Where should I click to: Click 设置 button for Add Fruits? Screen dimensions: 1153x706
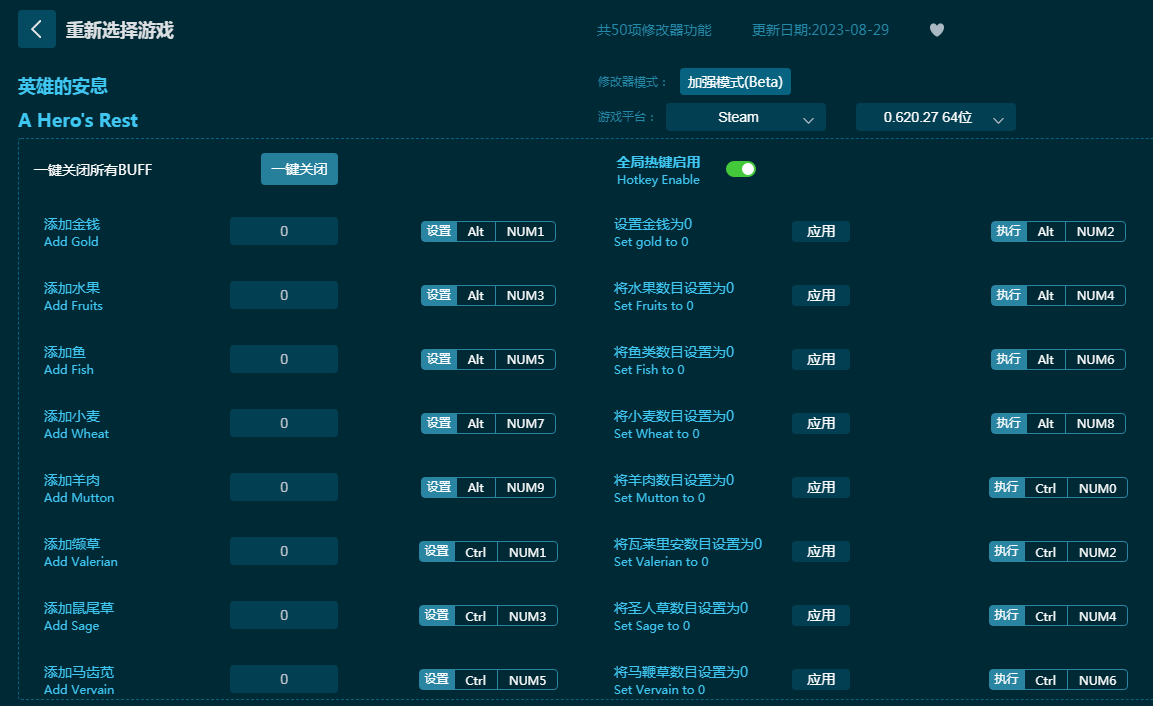point(439,295)
